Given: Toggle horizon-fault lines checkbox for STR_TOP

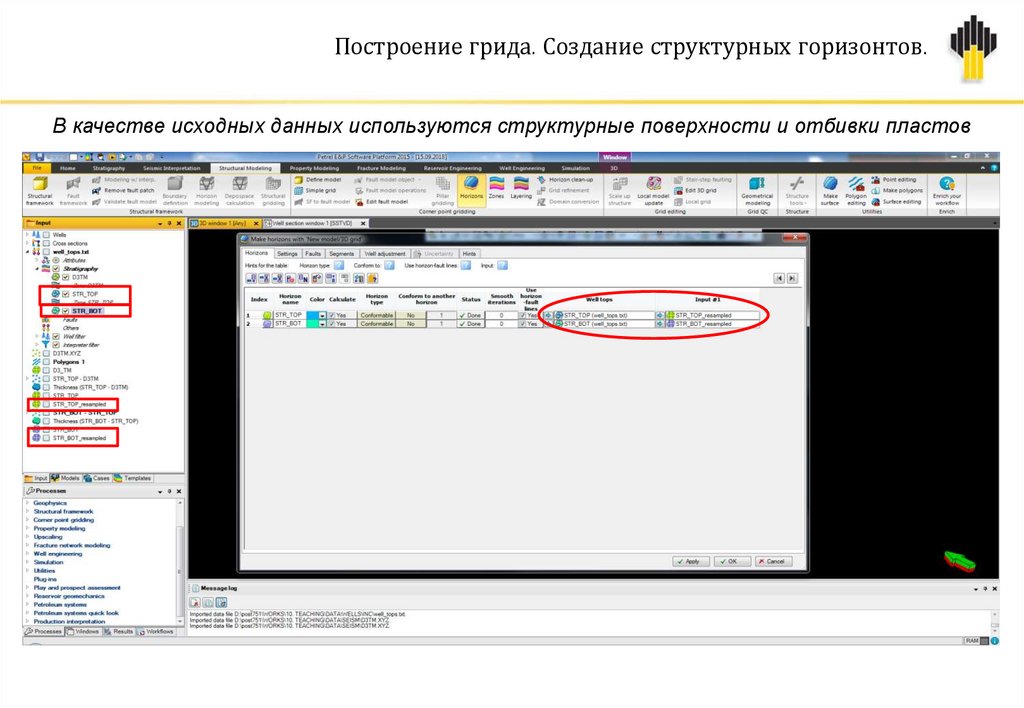Looking at the screenshot, I should pos(522,315).
